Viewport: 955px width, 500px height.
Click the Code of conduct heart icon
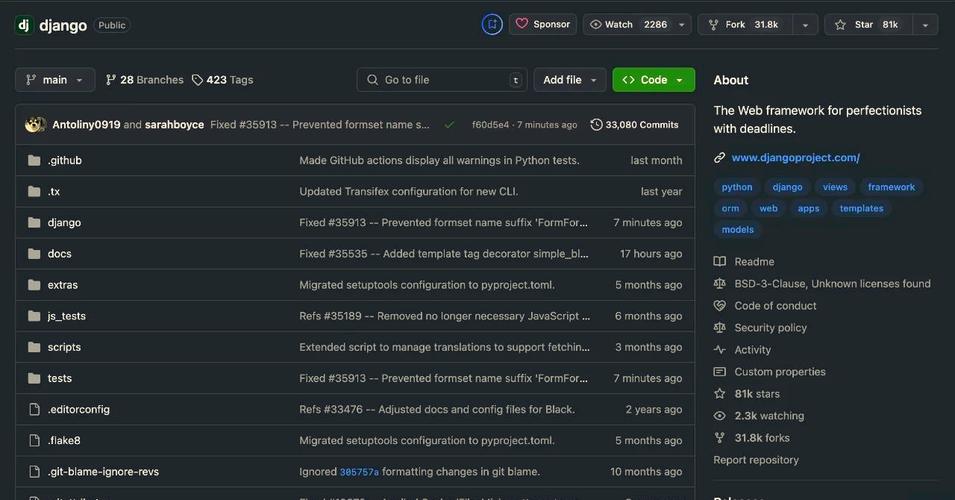pyautogui.click(x=719, y=306)
